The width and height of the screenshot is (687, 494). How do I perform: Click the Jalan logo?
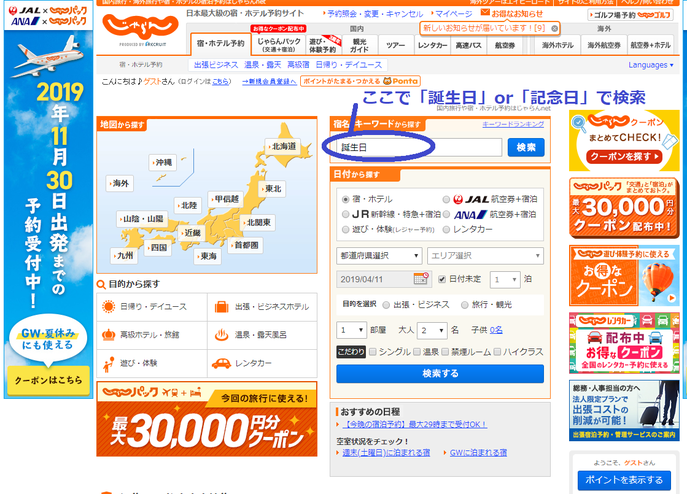coord(140,29)
